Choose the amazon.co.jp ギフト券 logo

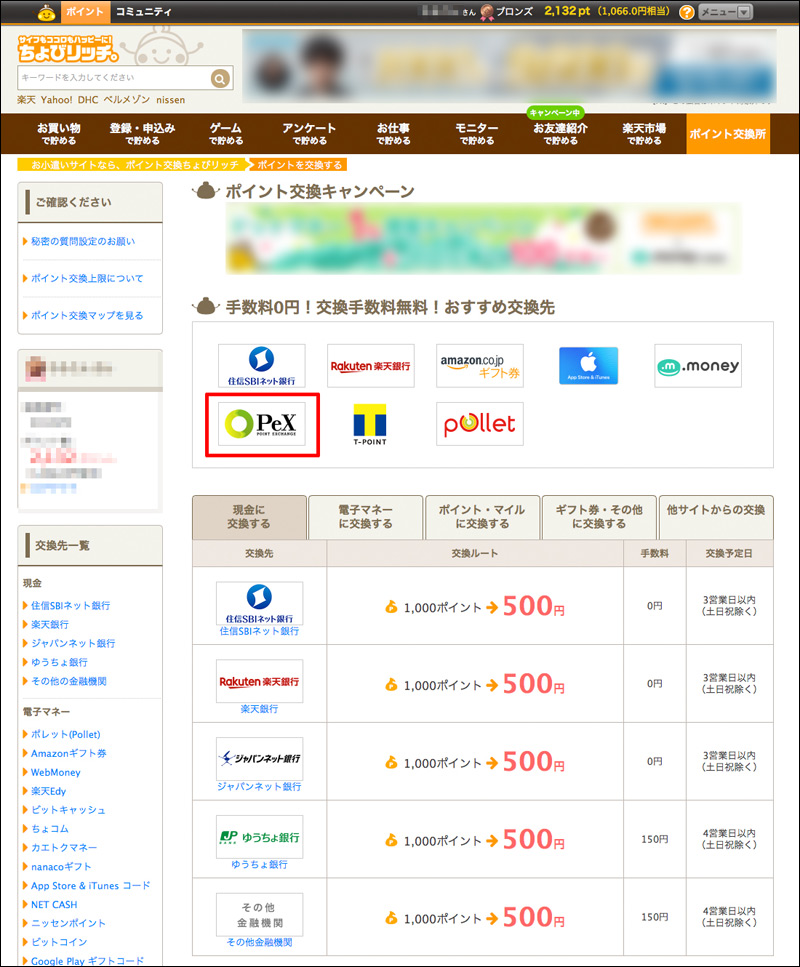pos(480,366)
